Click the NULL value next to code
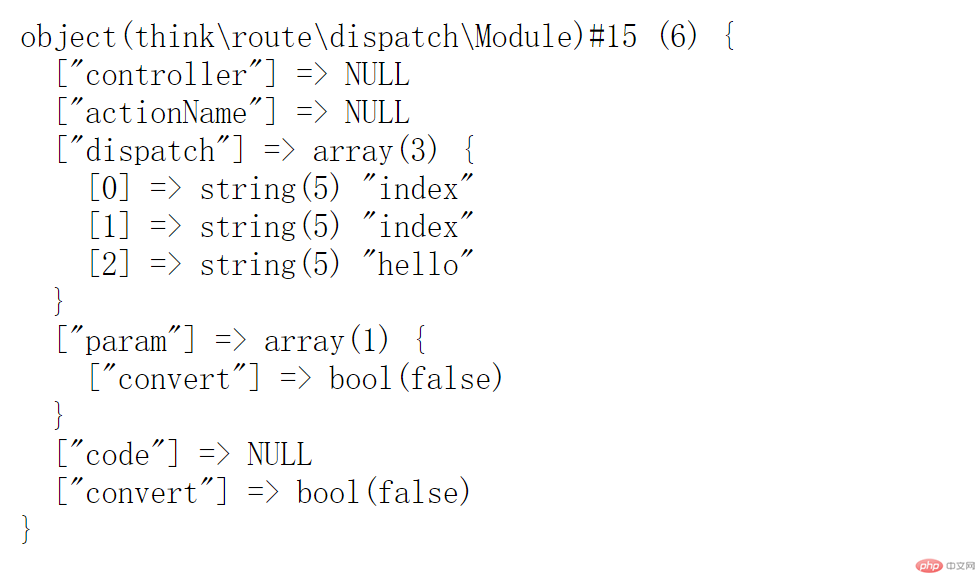 click(x=279, y=455)
